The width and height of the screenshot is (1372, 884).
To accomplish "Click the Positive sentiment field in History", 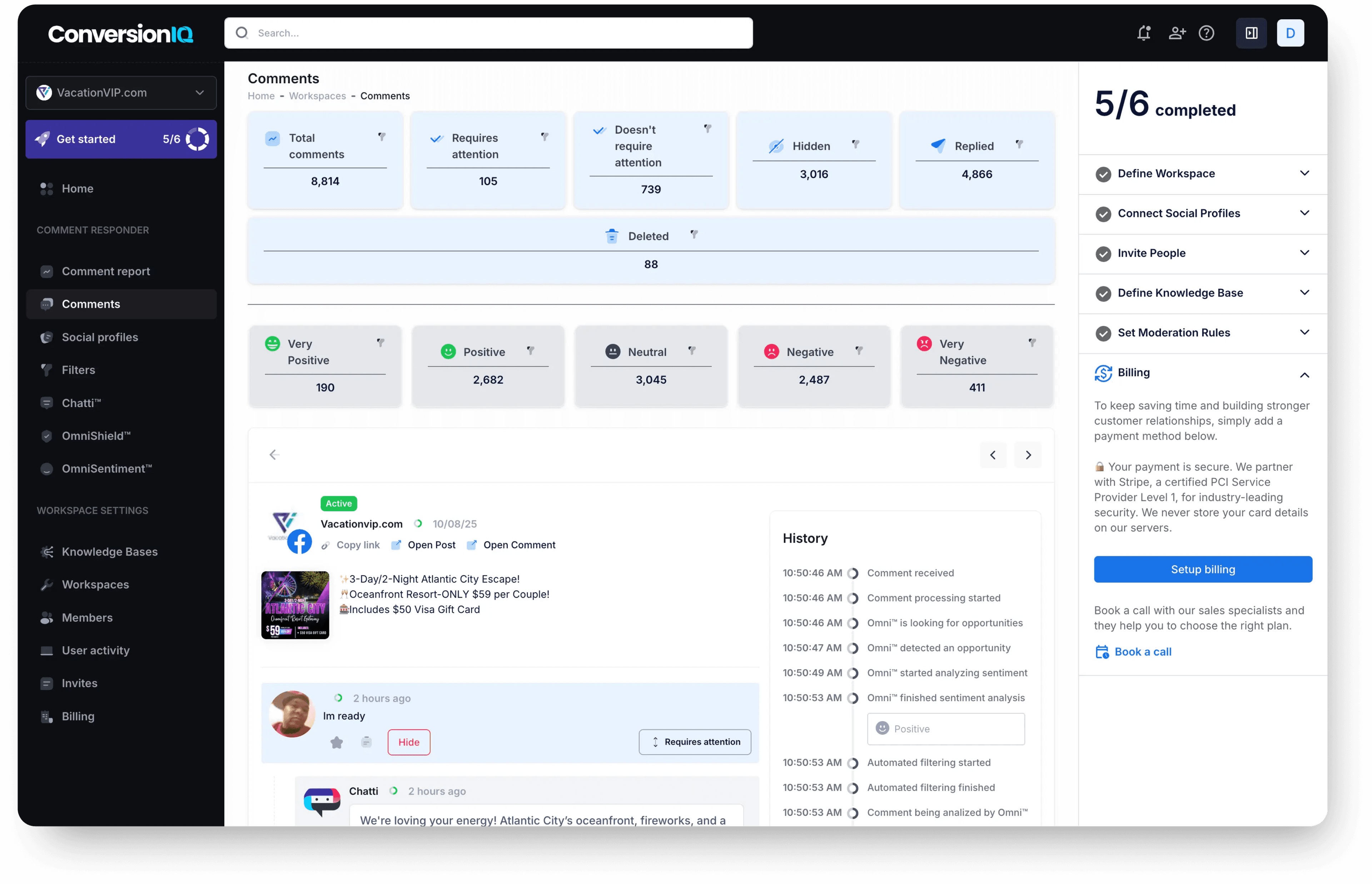I will [x=945, y=729].
